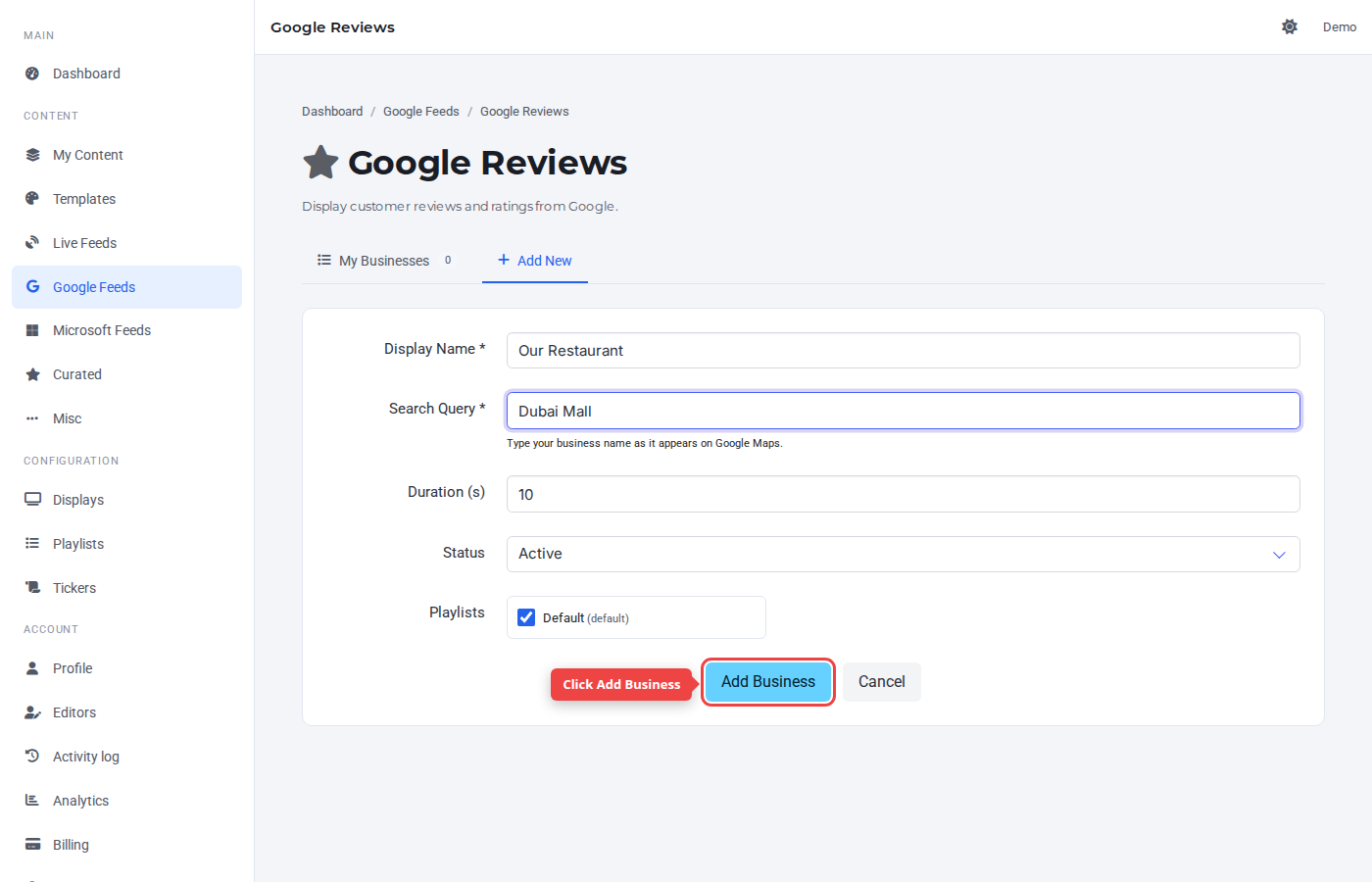Click the Display Name * field label
The width and height of the screenshot is (1372, 882).
(434, 349)
